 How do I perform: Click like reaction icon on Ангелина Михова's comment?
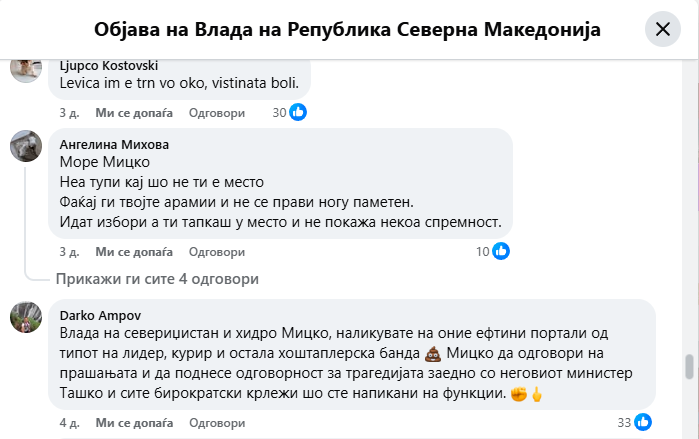[x=501, y=251]
